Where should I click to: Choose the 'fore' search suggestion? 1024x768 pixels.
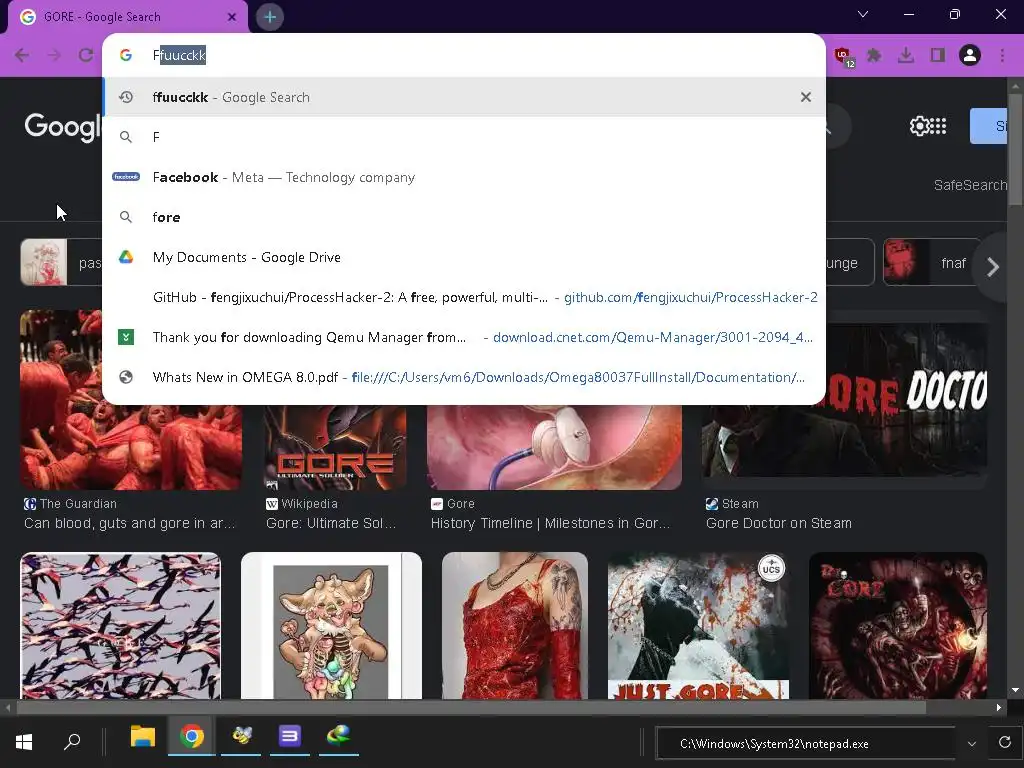[464, 217]
